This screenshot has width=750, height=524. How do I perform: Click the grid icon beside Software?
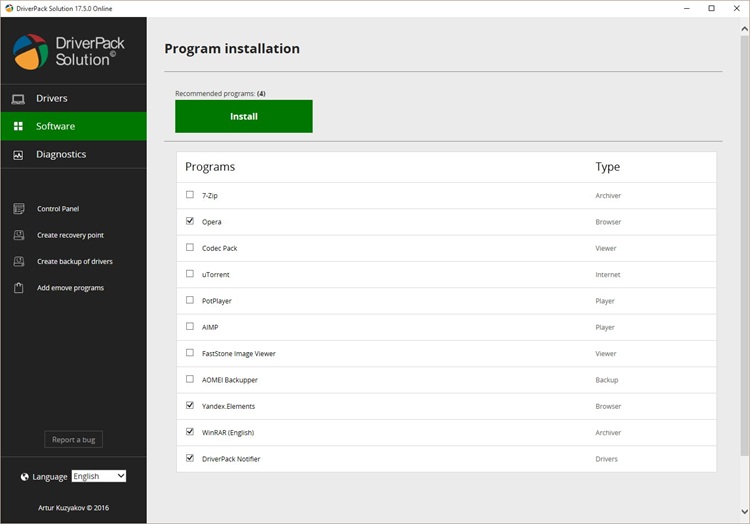click(18, 127)
